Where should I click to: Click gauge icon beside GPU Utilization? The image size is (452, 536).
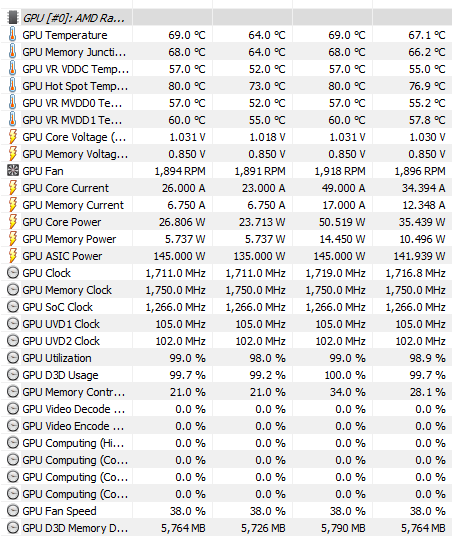13,358
